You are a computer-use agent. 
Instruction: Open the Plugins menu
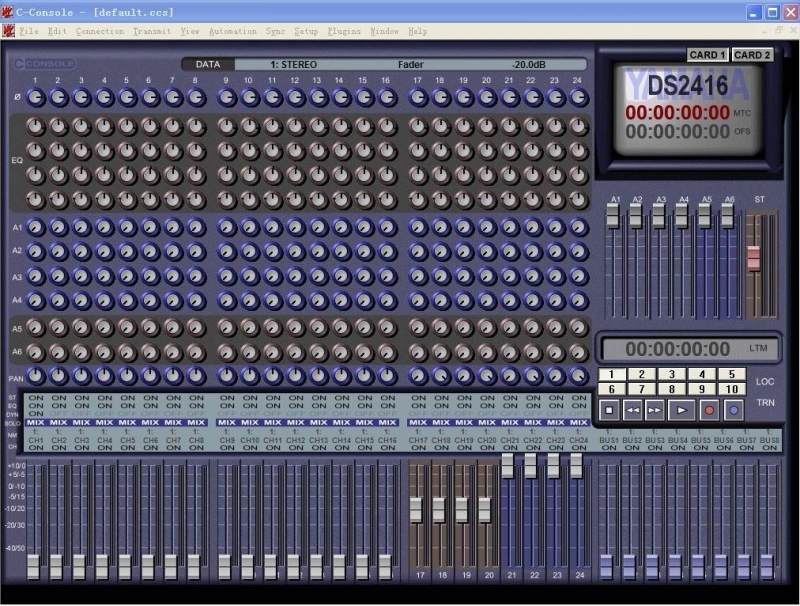[344, 31]
